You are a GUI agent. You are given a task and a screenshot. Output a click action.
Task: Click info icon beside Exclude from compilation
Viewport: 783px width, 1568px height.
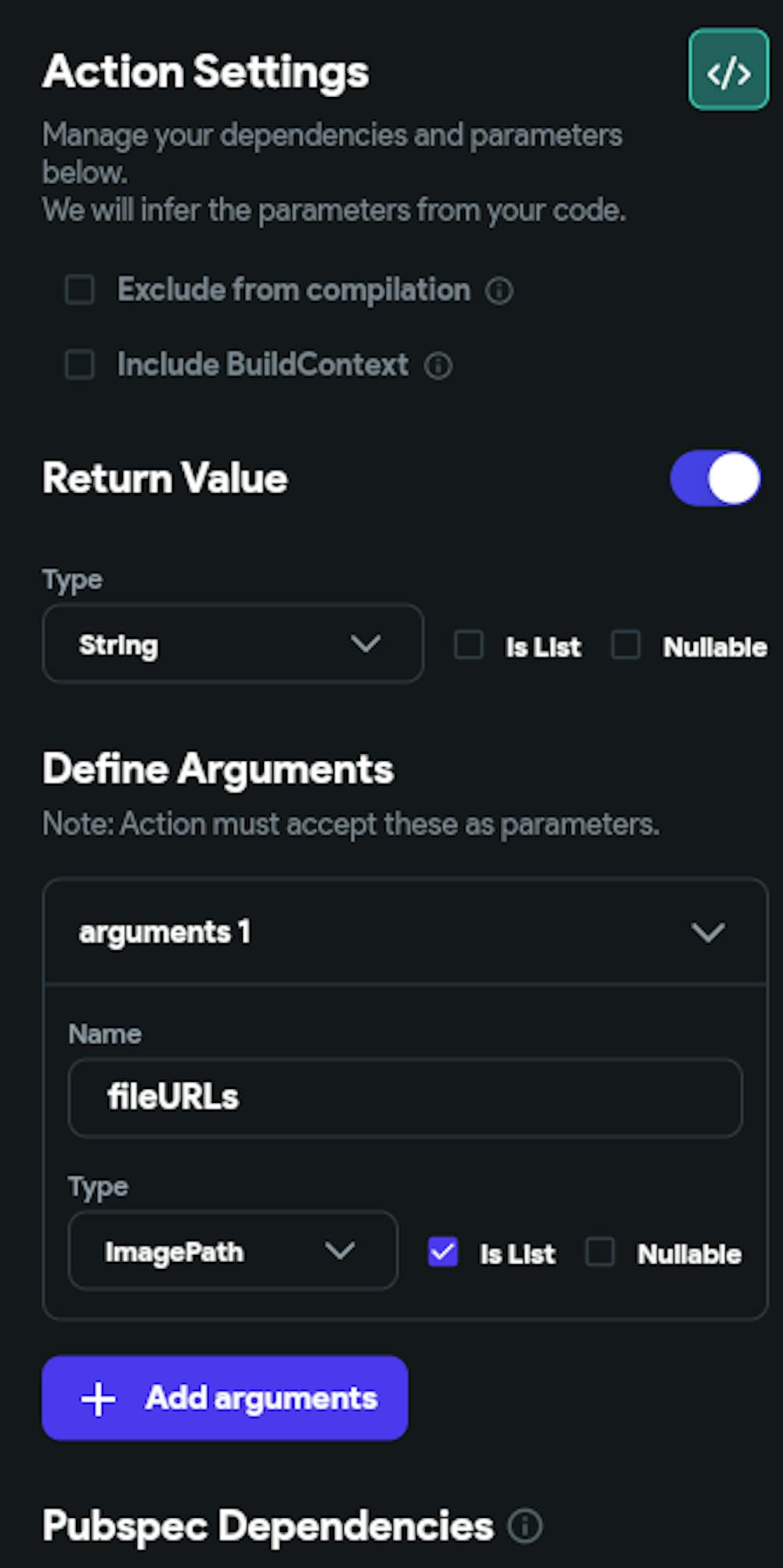500,290
